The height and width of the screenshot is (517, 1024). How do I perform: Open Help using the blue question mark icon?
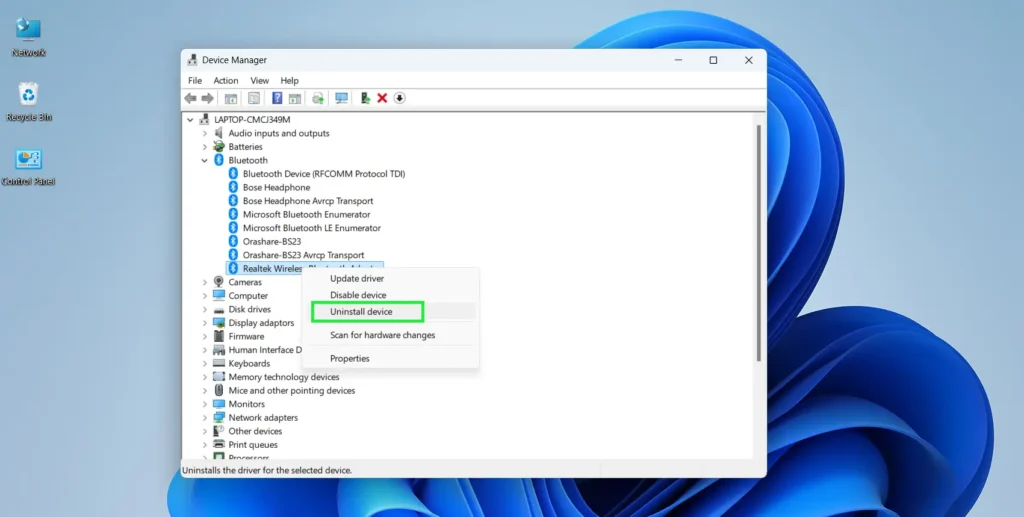(x=277, y=98)
